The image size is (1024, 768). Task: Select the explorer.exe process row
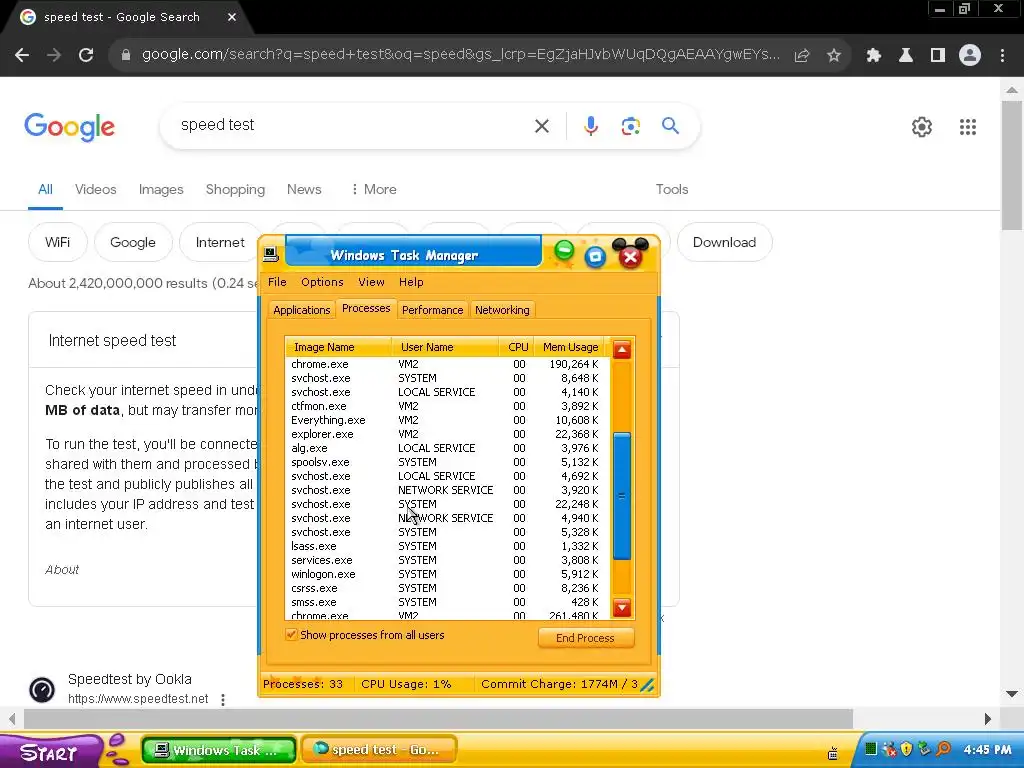coord(446,434)
